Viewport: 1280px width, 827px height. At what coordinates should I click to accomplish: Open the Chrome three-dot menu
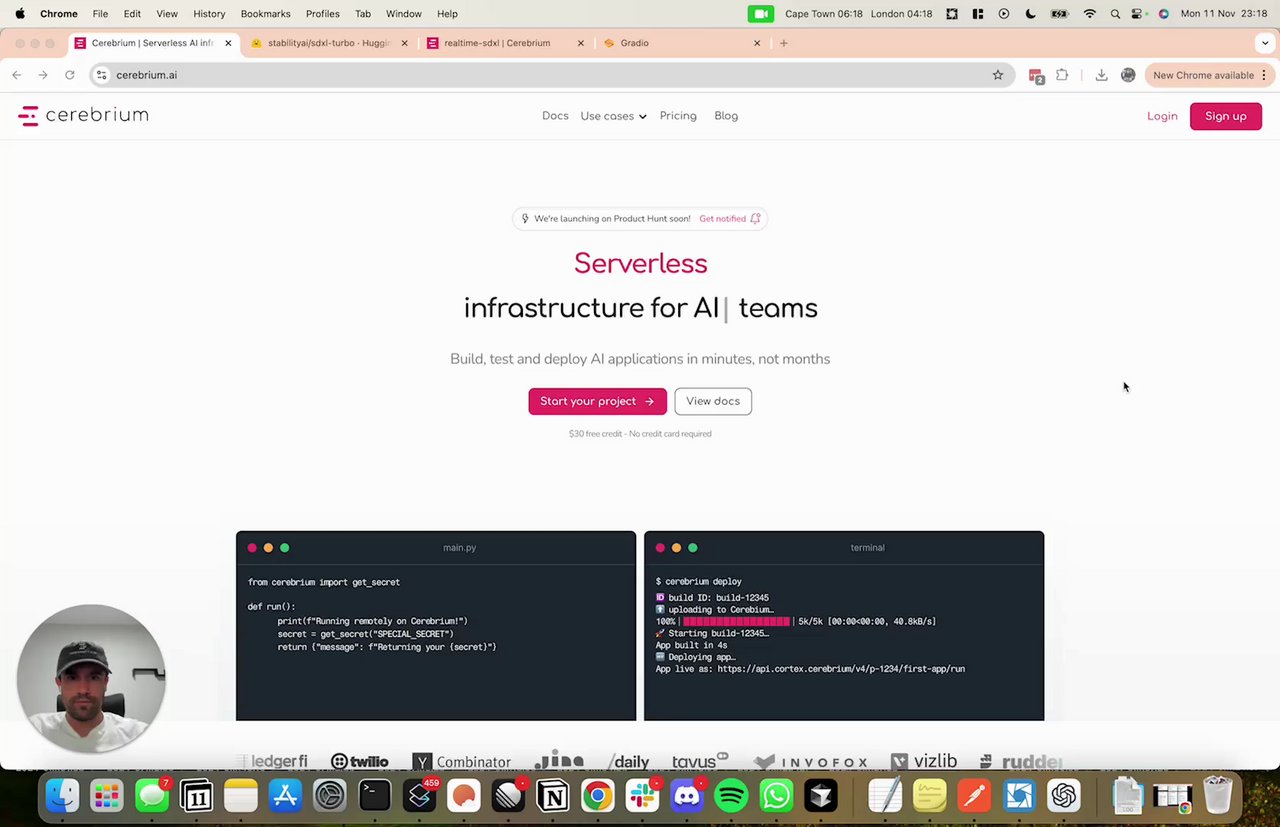click(x=1264, y=75)
